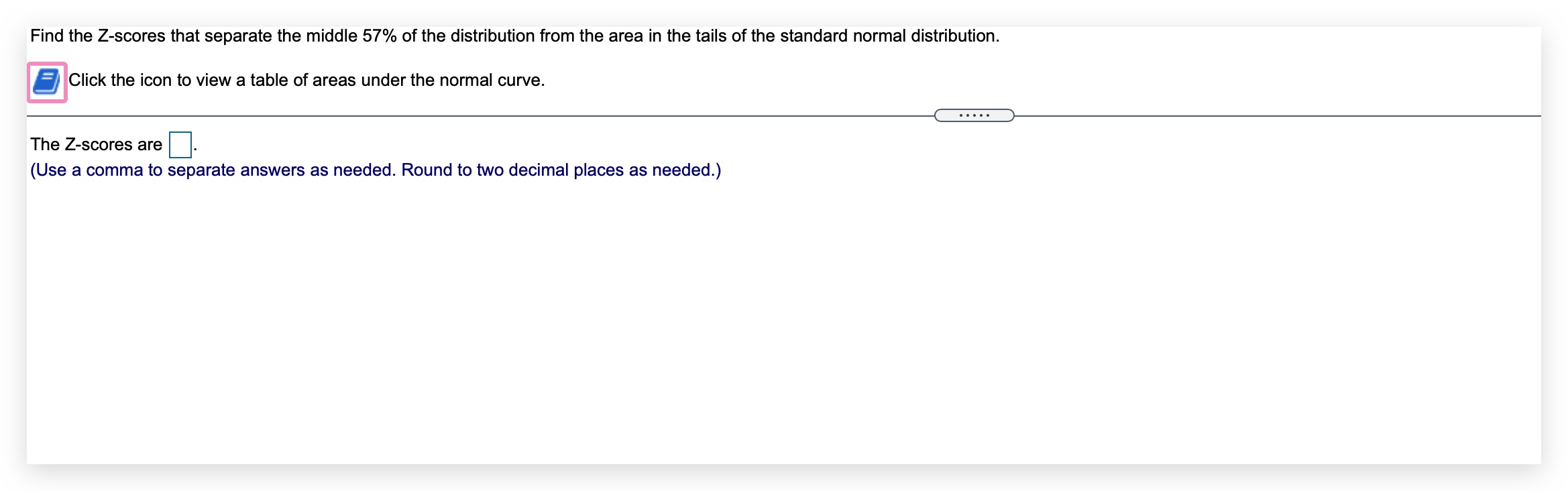Click the horizontal divider line
The width and height of the screenshot is (1568, 491).
click(469, 116)
